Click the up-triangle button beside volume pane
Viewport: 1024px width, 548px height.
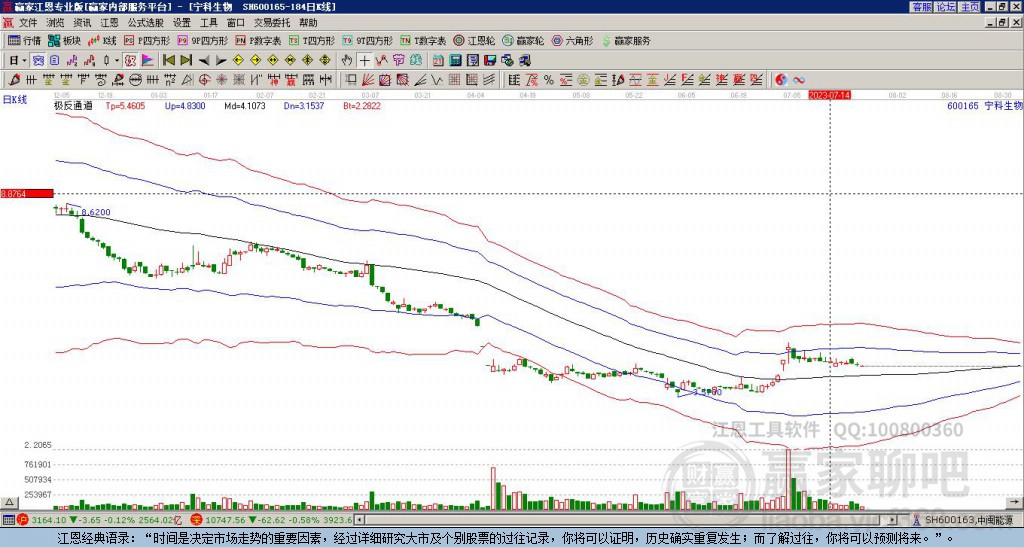8,502
